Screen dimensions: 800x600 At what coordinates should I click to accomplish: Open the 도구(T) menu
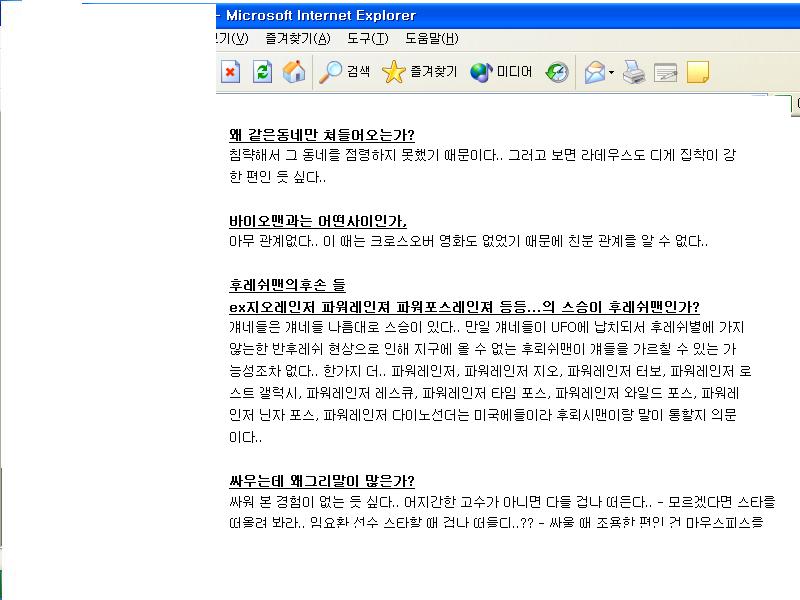(367, 39)
